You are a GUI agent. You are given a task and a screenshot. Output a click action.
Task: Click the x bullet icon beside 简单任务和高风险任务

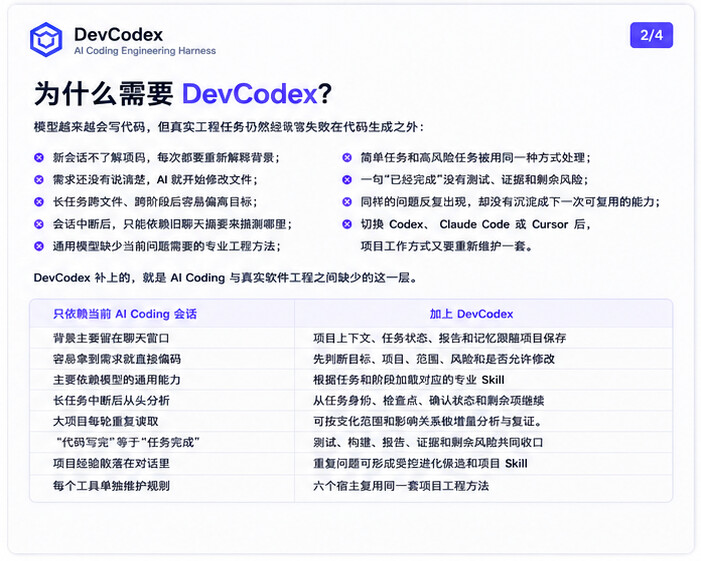coord(347,158)
